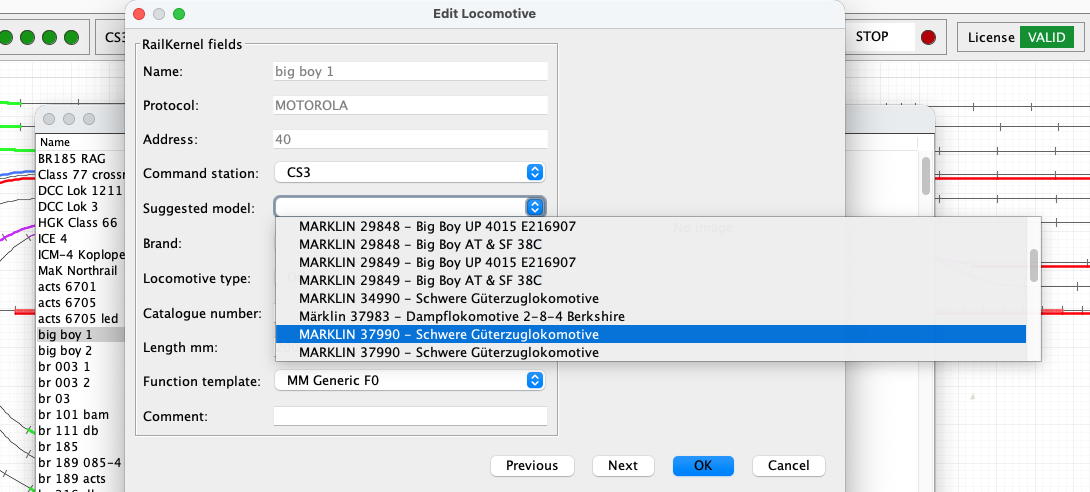Choose highlighted MARKLIN 37990 Schwere Güterzuglokomotive
This screenshot has height=492, width=1090.
(x=651, y=335)
